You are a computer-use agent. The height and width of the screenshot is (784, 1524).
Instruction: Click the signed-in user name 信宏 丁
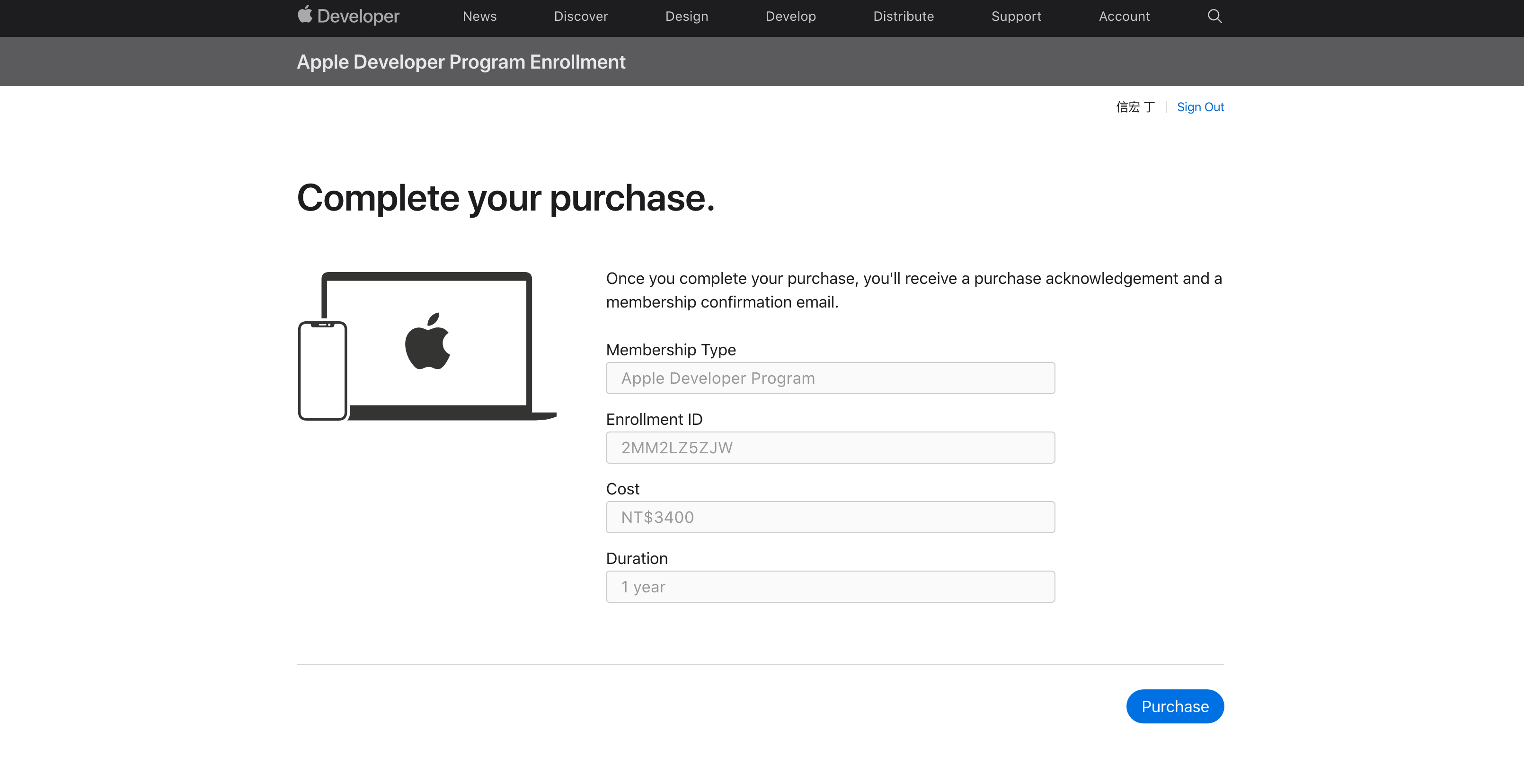(x=1135, y=107)
